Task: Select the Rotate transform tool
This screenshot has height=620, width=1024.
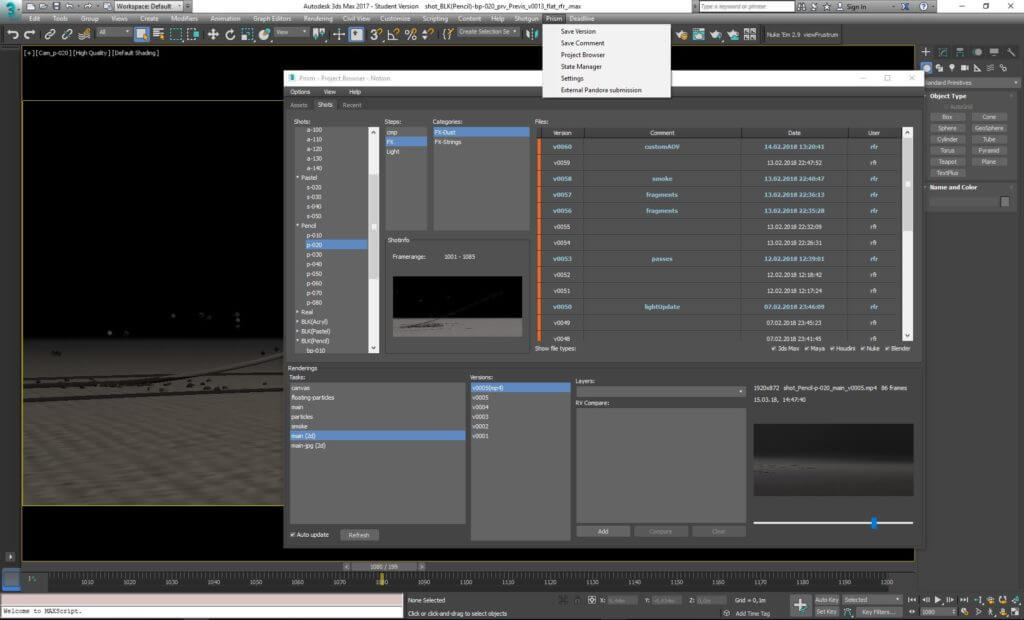Action: (230, 34)
